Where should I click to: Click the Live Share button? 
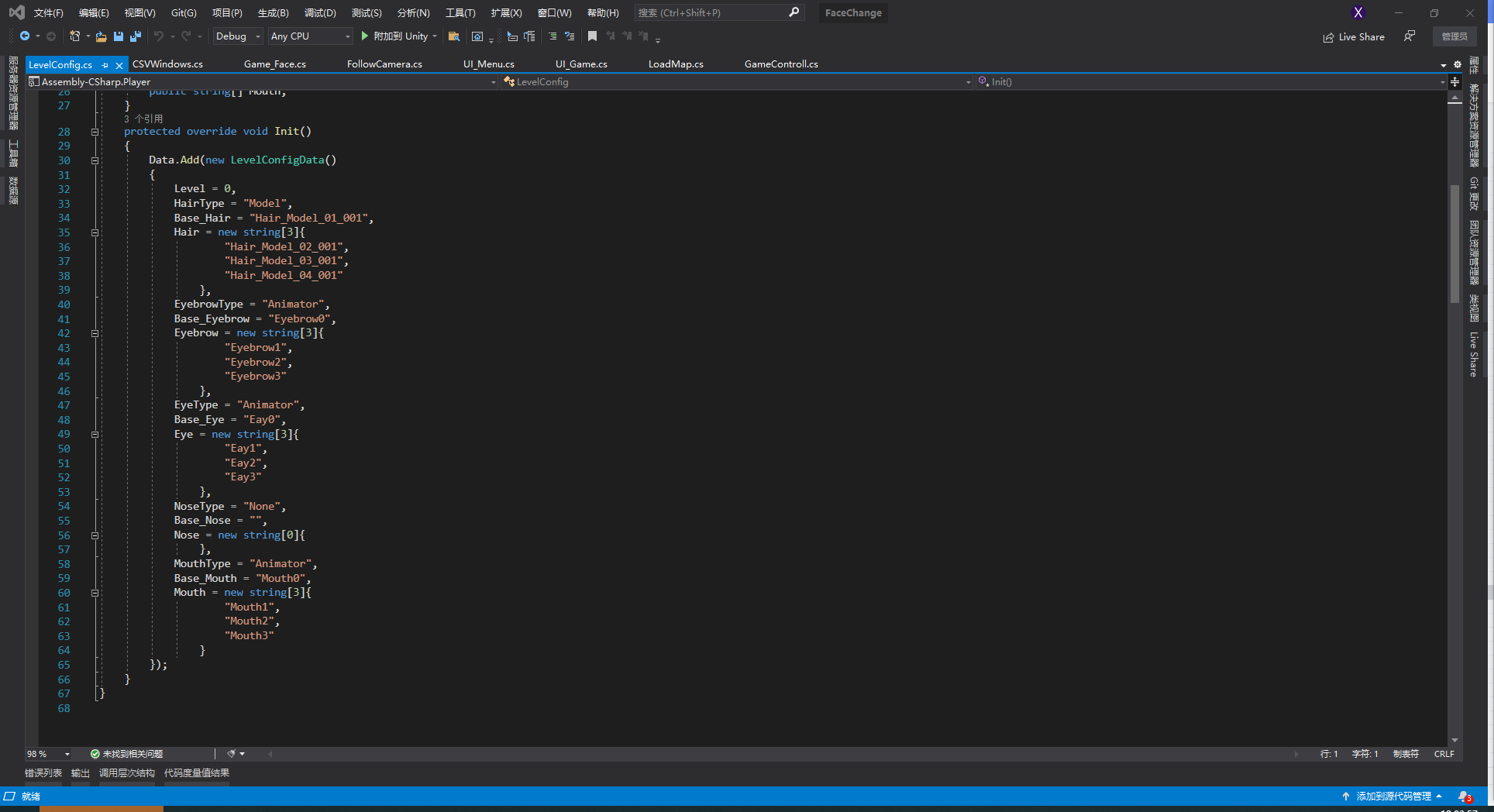click(1354, 36)
